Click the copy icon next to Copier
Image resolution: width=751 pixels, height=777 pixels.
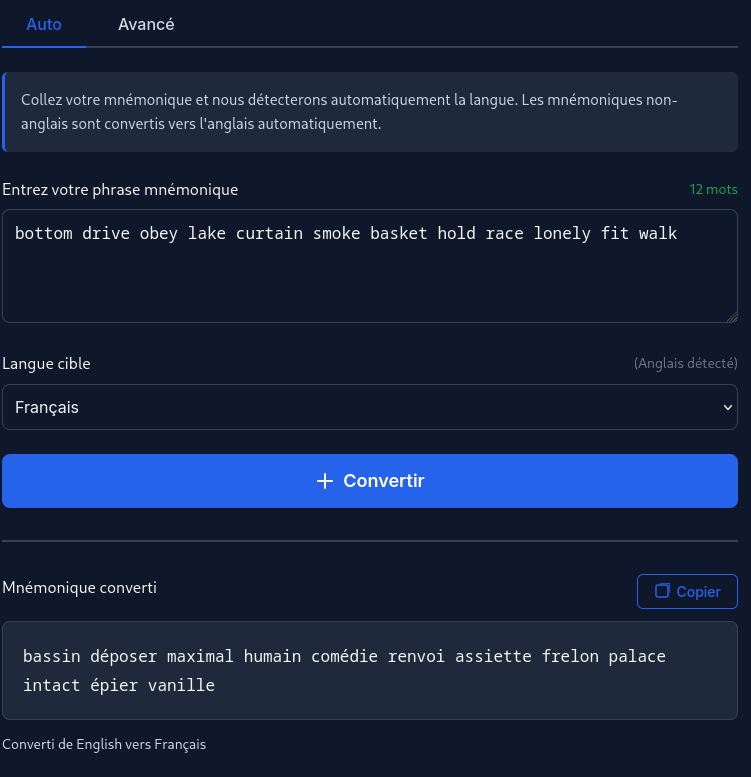(x=662, y=591)
